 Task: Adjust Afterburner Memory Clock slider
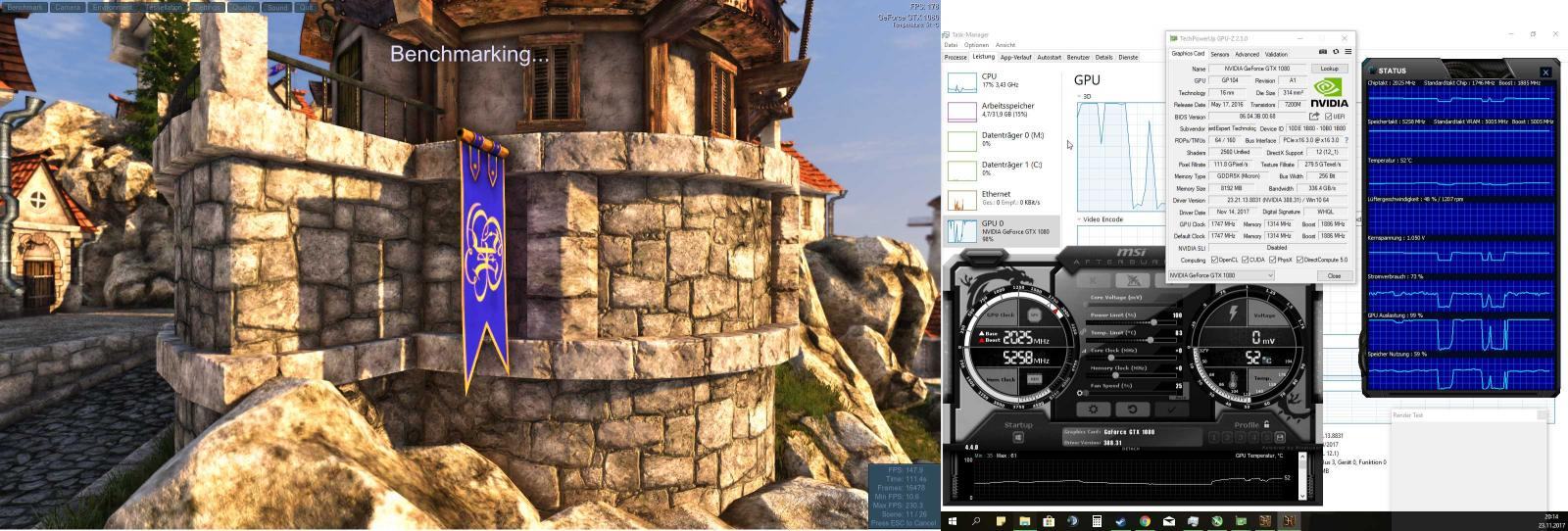point(1130,374)
